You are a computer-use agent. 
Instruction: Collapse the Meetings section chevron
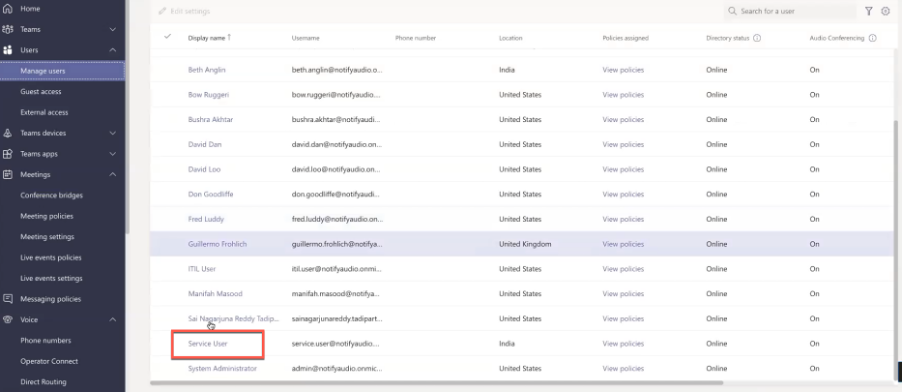point(113,174)
